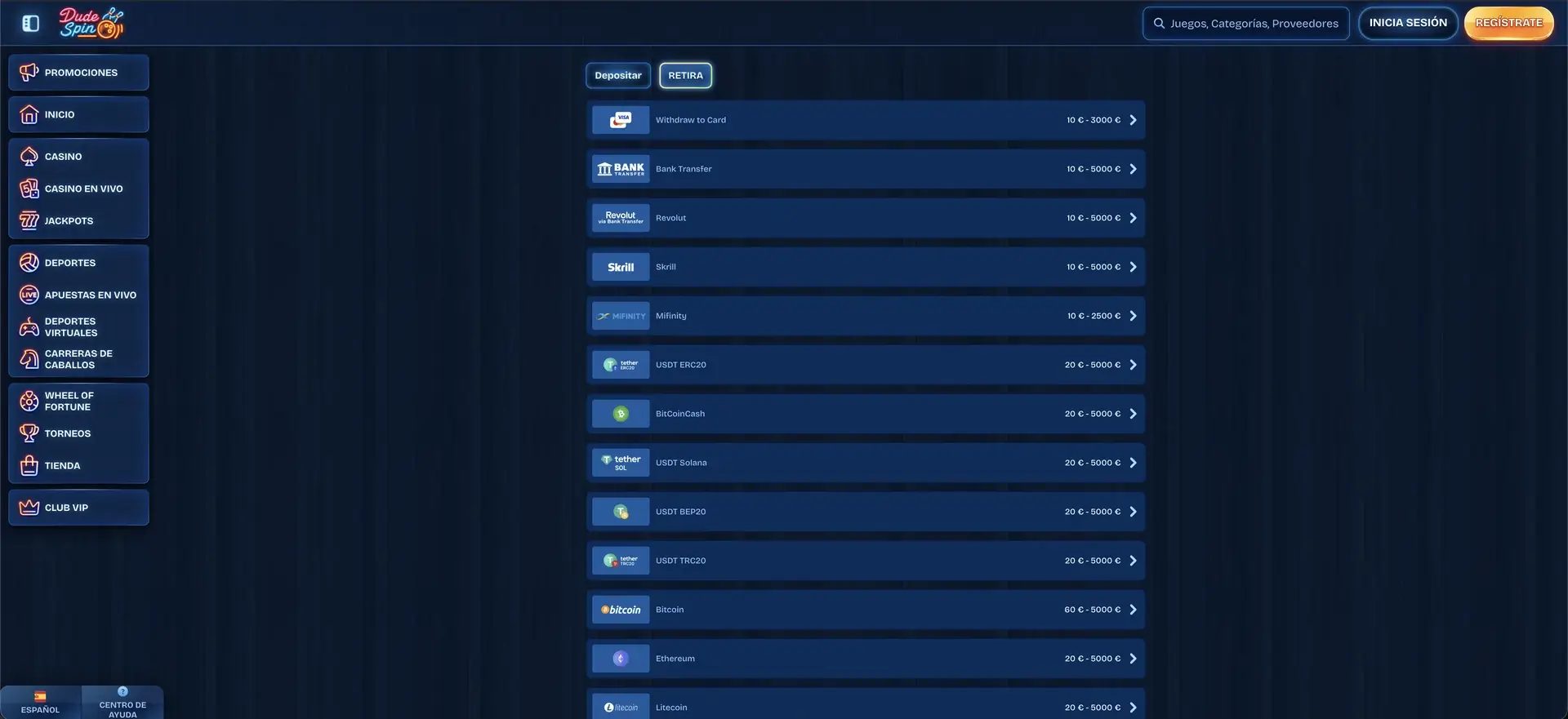Image resolution: width=1568 pixels, height=719 pixels.
Task: Click the search magnifier icon
Action: coord(1159,24)
